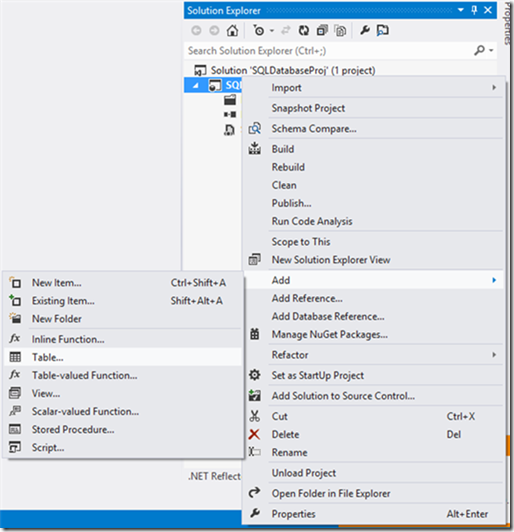Viewport: 514px width, 532px height.
Task: Click the New Solution Explorer View icon
Action: [x=254, y=260]
